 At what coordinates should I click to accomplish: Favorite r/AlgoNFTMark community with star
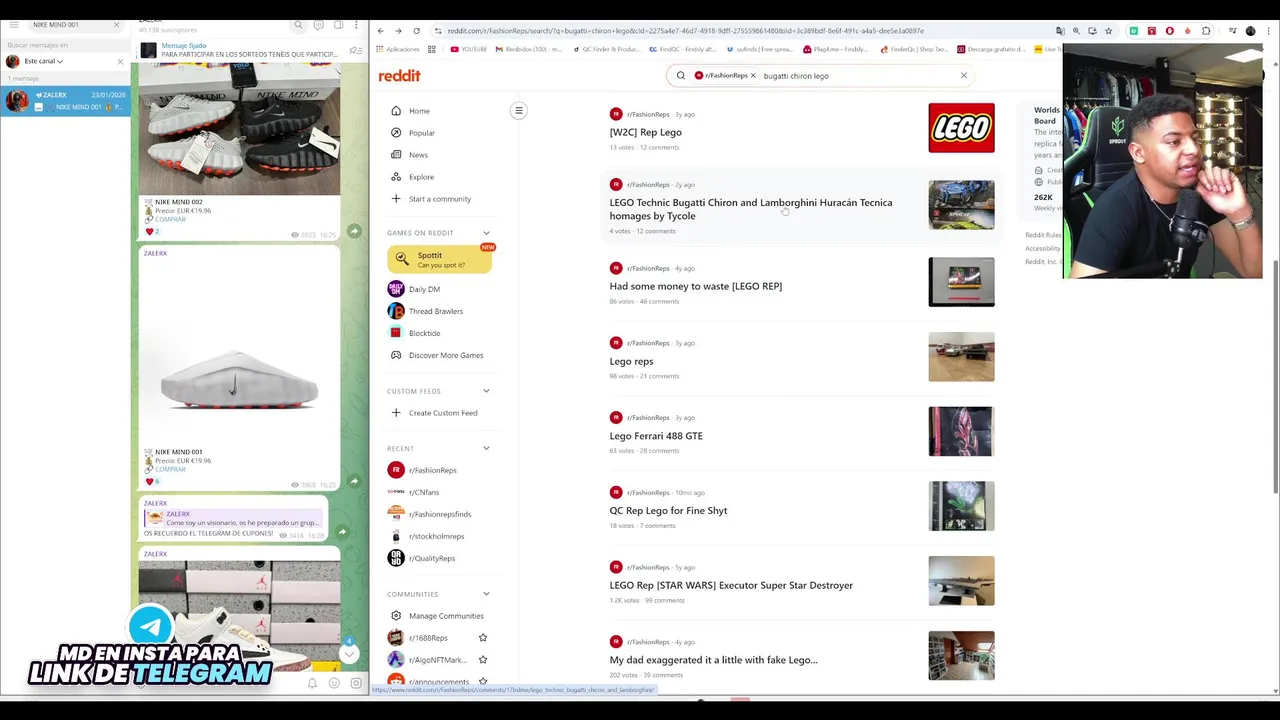[483, 660]
